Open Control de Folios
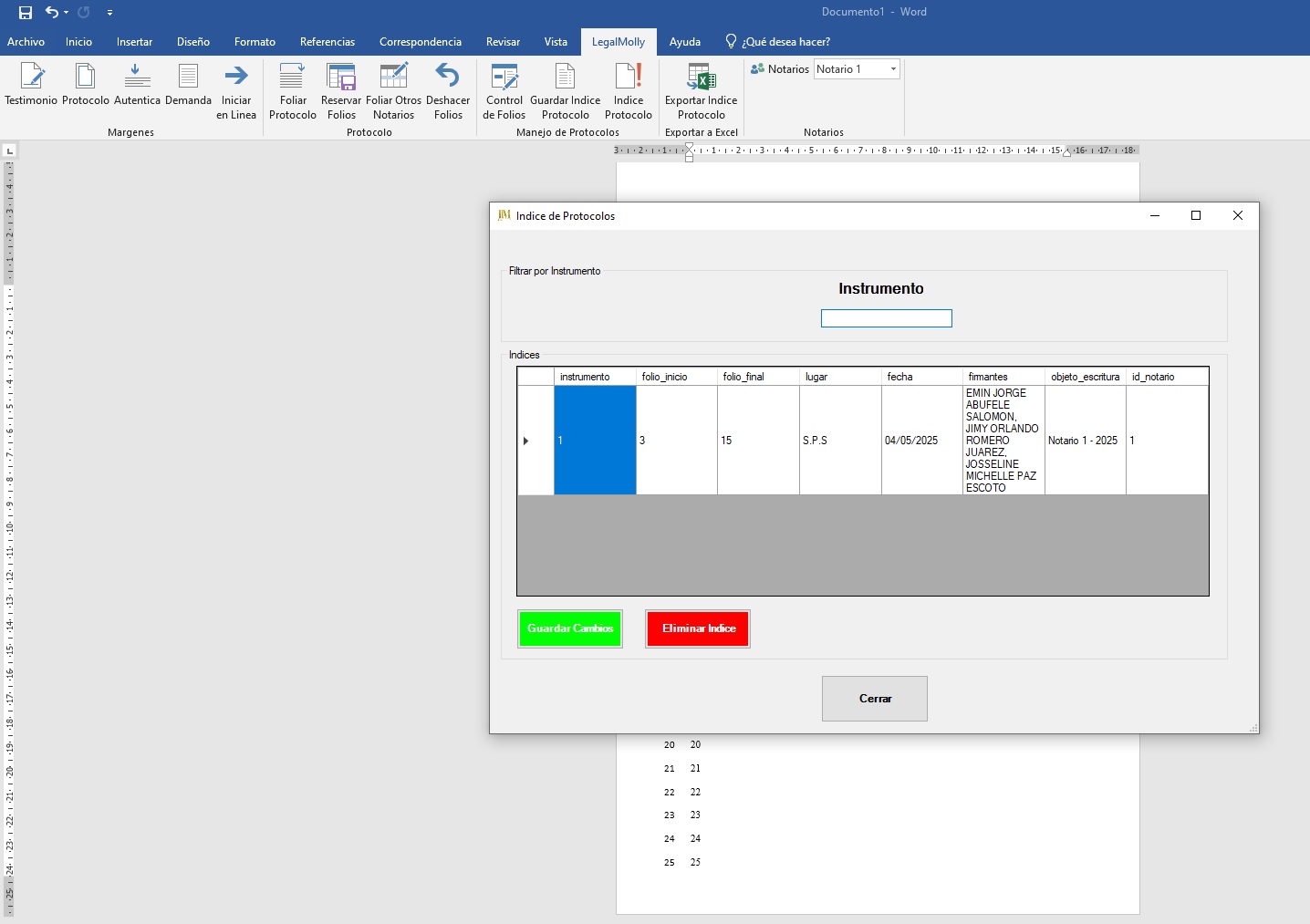The height and width of the screenshot is (924, 1310). point(504,77)
